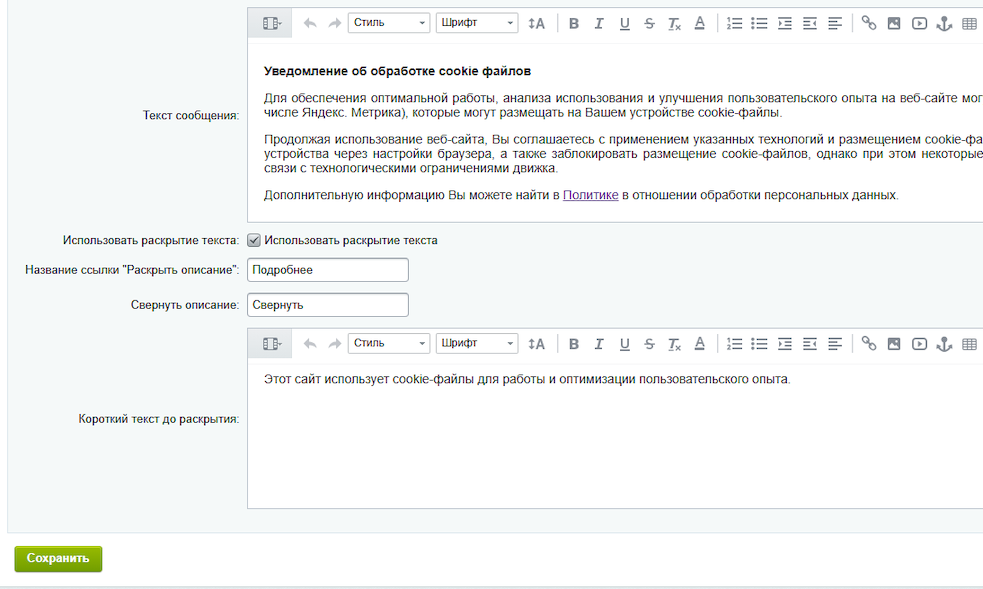Open 'Шрифт' dropdown in short text editor
The image size is (983, 589).
(x=477, y=343)
